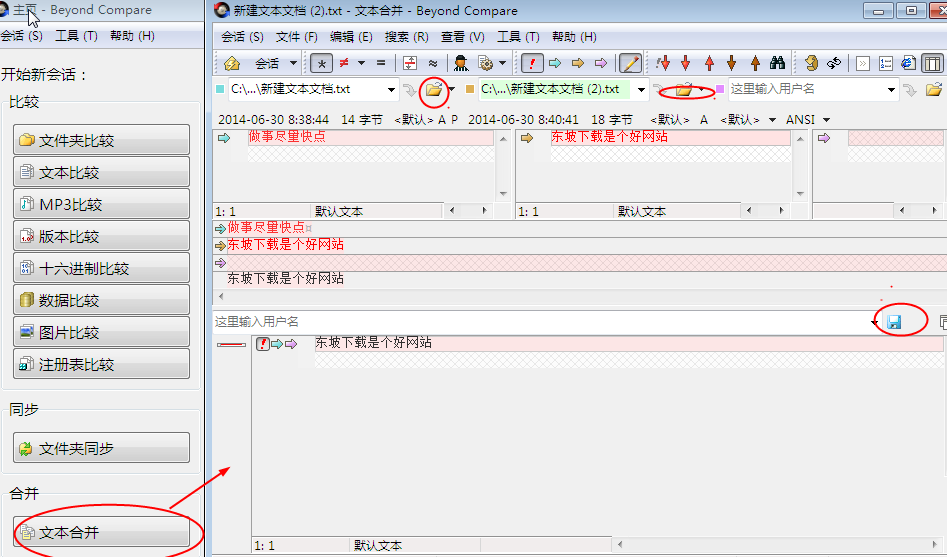Viewport: 947px width, 557px height.
Task: Start 文本比较 session
Action: pyautogui.click(x=101, y=172)
